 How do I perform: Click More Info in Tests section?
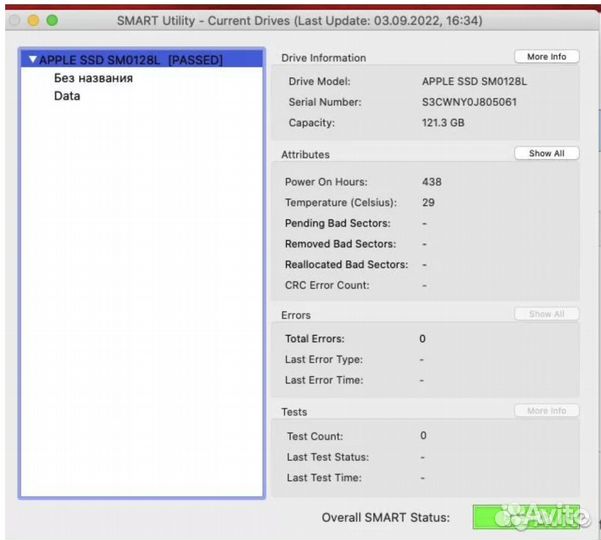click(x=546, y=411)
